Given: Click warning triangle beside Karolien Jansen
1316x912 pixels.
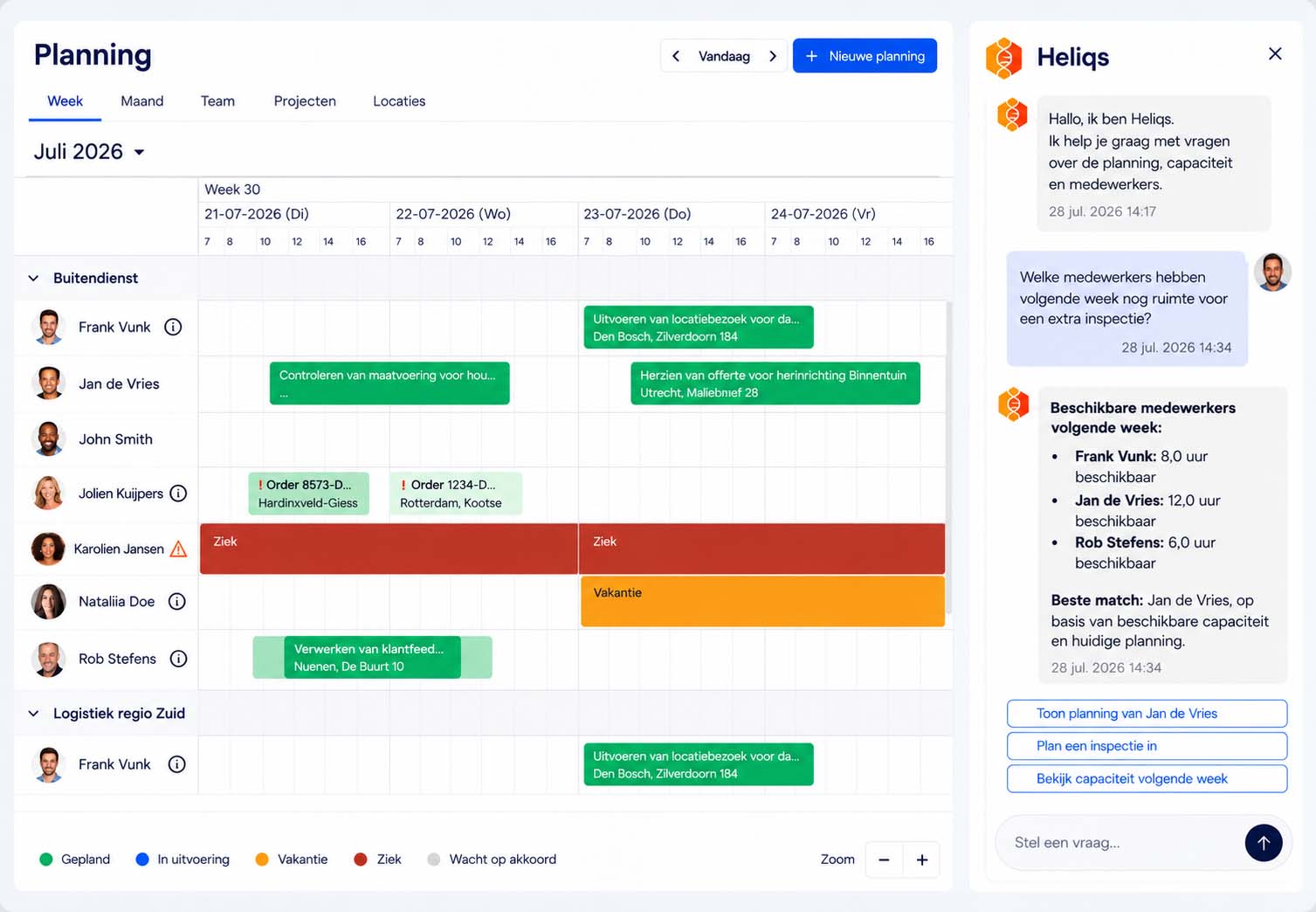Looking at the screenshot, I should [178, 549].
